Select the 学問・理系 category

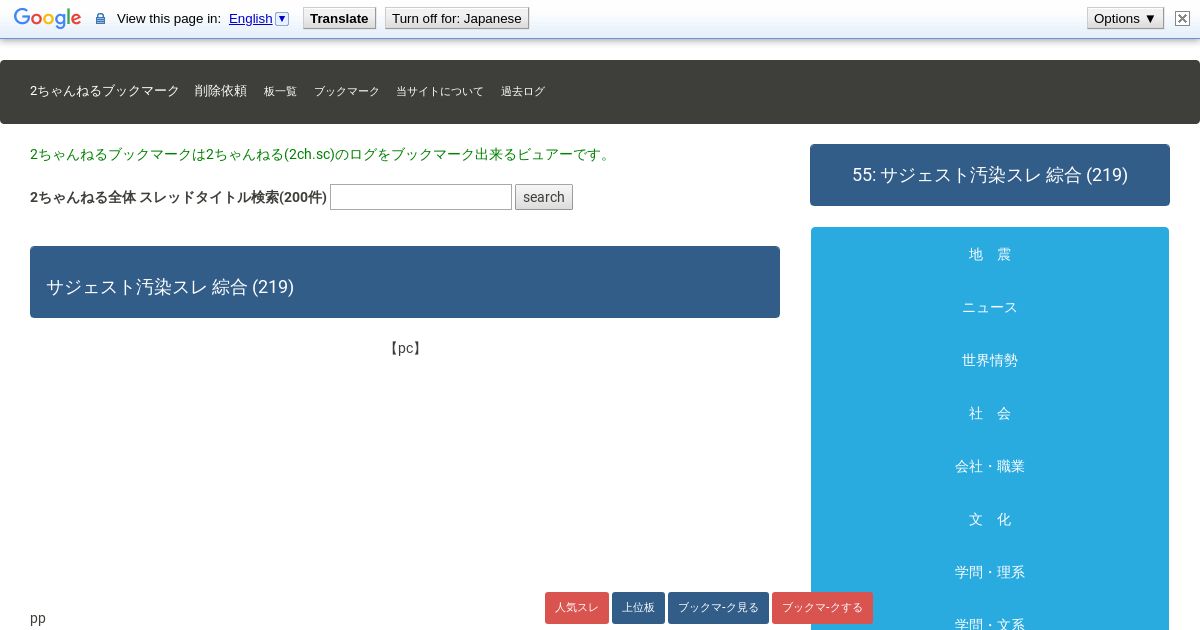[x=990, y=572]
